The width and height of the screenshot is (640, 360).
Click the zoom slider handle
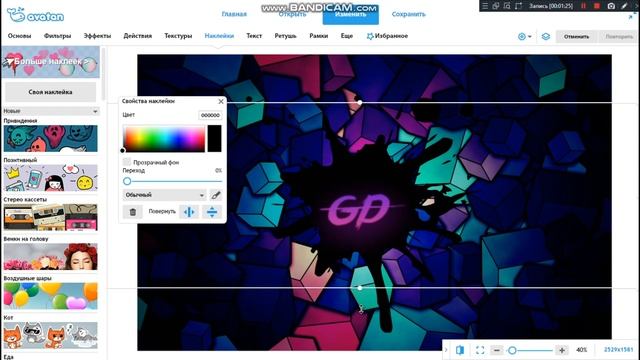(512, 350)
